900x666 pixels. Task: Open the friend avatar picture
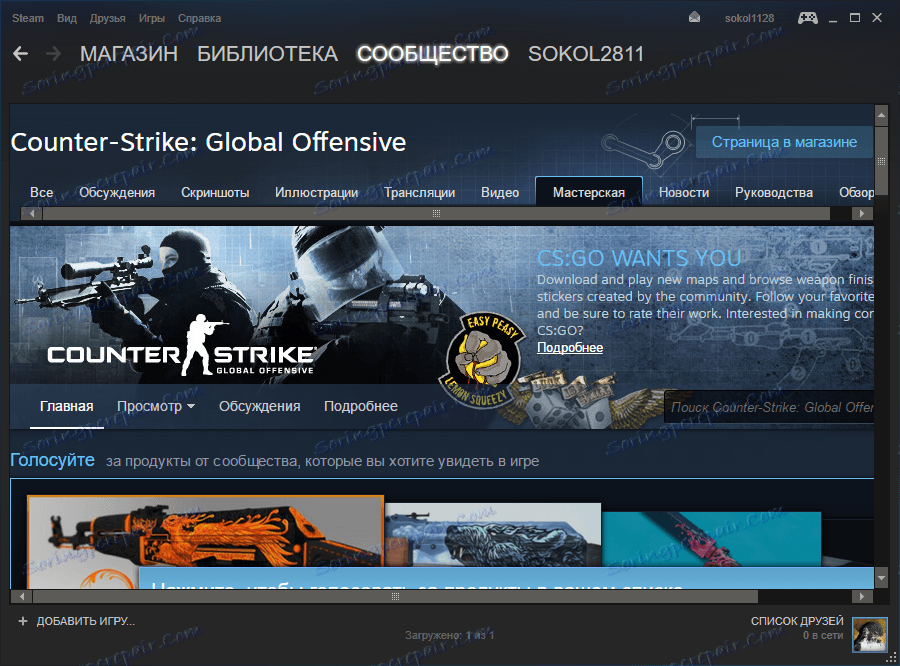pyautogui.click(x=870, y=634)
